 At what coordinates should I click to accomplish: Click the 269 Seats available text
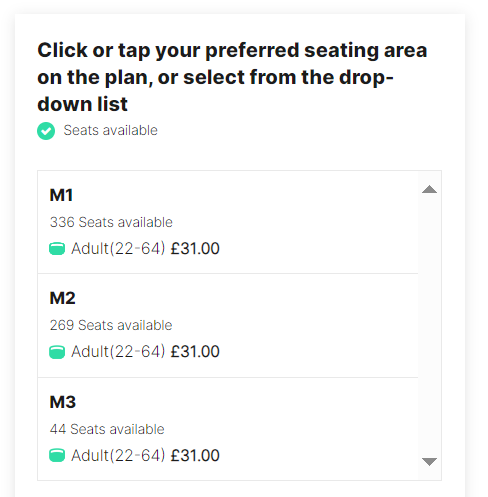pyautogui.click(x=111, y=325)
